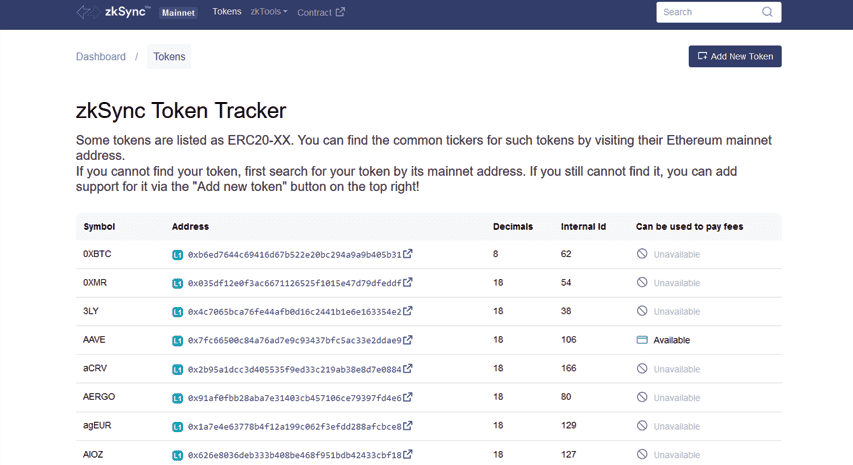Select the AERGO symbol cell
The height and width of the screenshot is (465, 853).
pos(99,397)
